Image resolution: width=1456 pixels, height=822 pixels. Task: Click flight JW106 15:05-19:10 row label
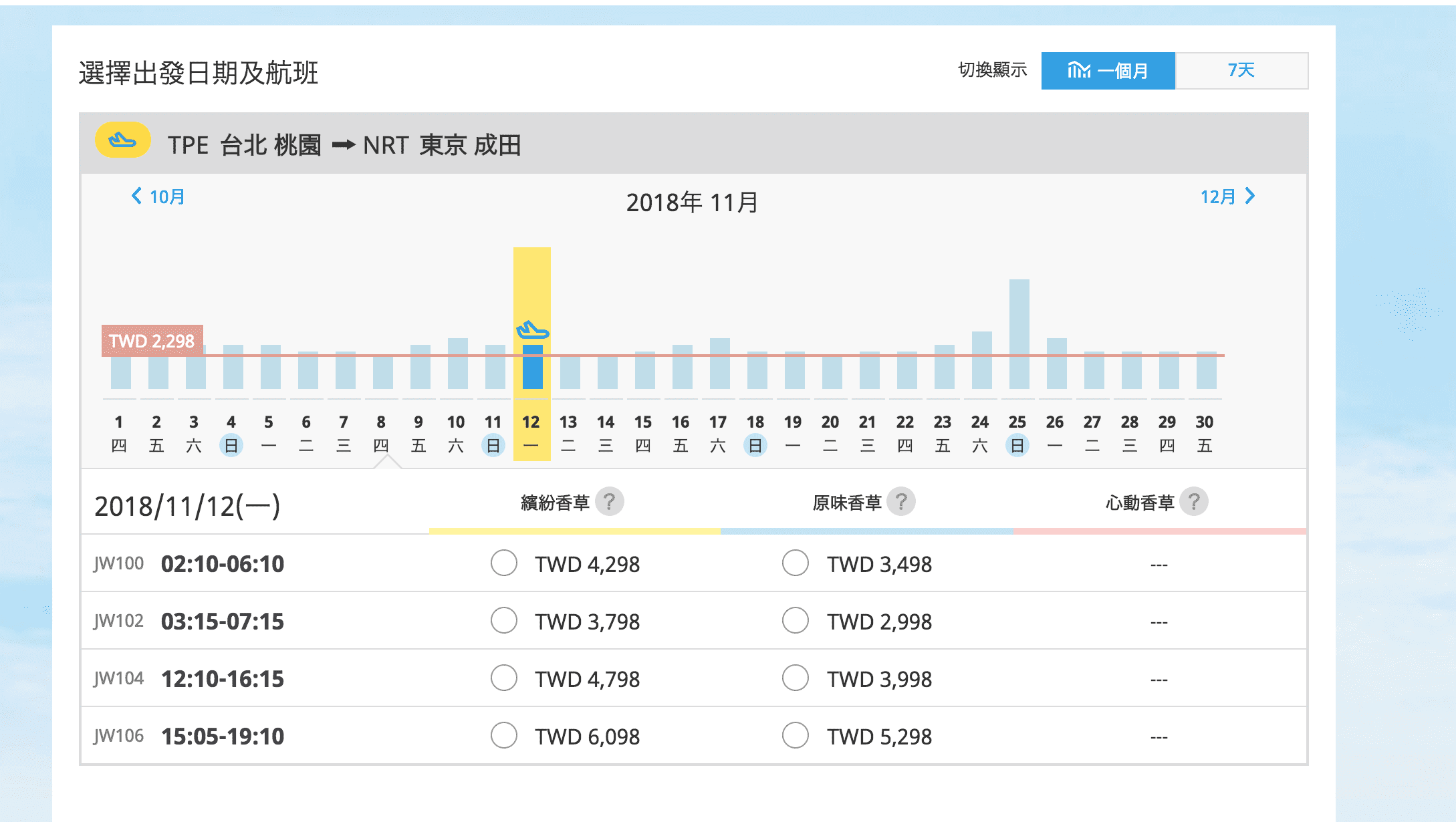(x=189, y=736)
